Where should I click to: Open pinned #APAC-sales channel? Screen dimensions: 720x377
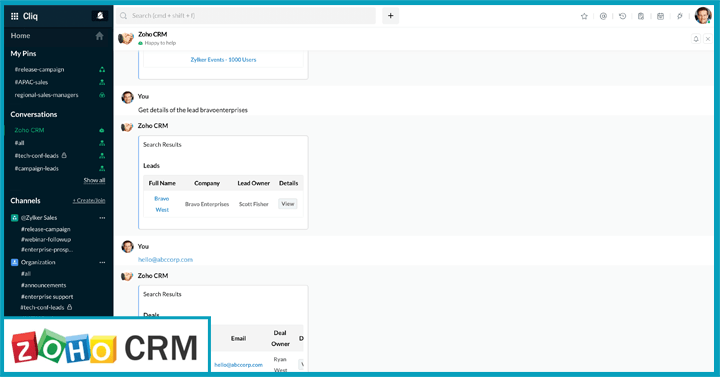(31, 82)
